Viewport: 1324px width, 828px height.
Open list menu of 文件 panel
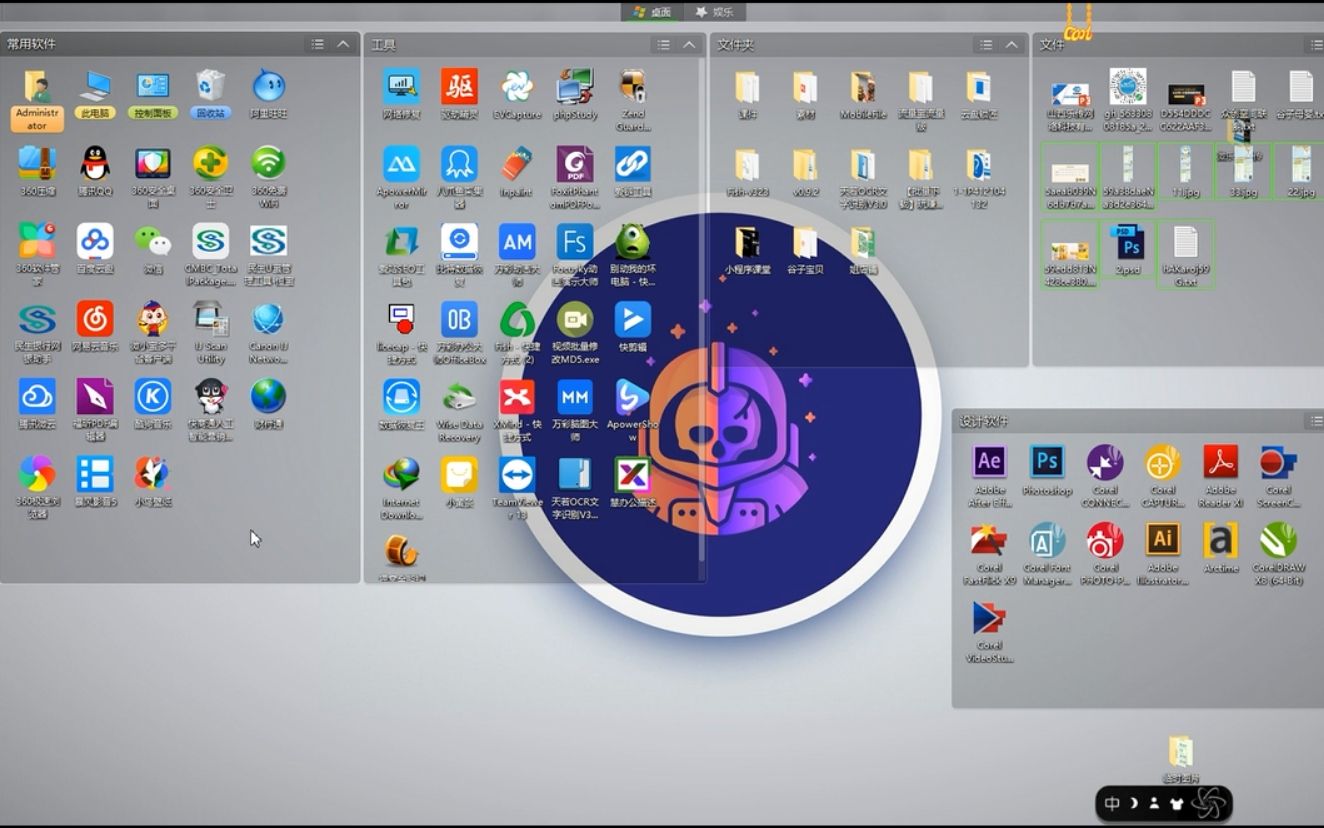1316,44
